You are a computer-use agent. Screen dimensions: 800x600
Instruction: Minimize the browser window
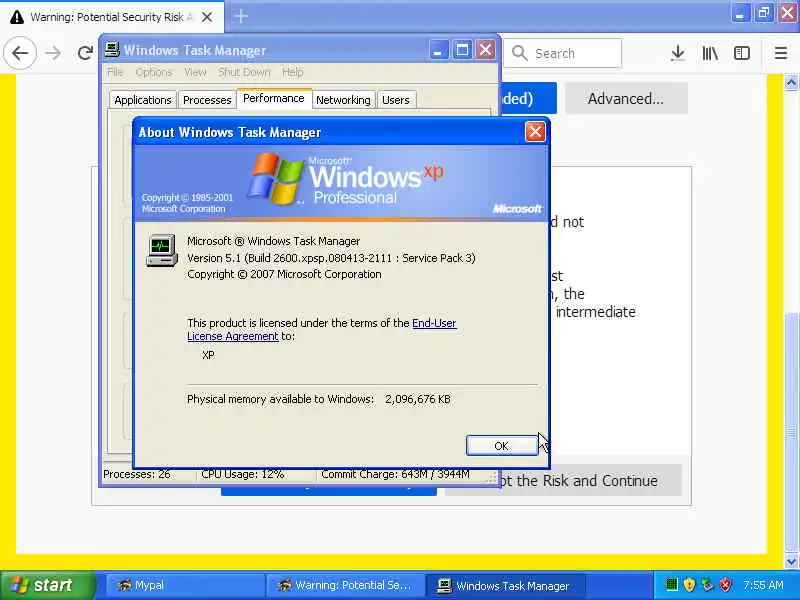pyautogui.click(x=740, y=13)
